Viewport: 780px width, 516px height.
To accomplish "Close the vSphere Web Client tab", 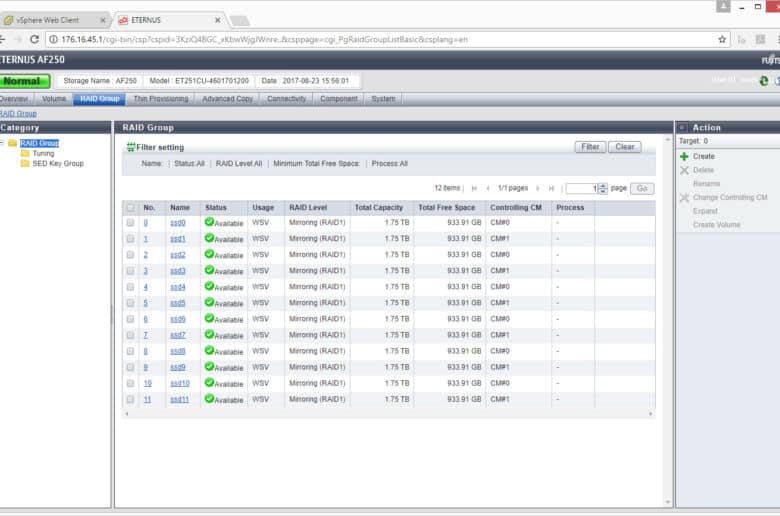I will 103,20.
